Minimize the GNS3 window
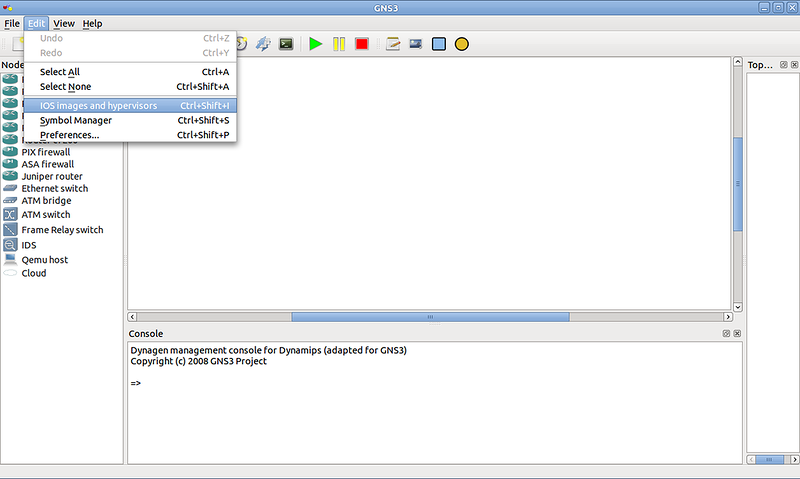This screenshot has height=479, width=800. [764, 8]
